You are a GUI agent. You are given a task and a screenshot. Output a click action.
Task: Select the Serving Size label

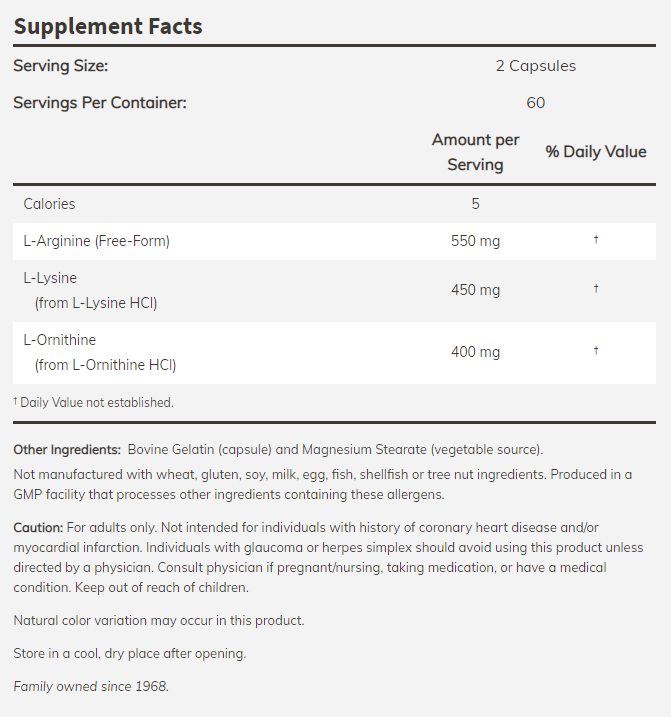point(60,66)
